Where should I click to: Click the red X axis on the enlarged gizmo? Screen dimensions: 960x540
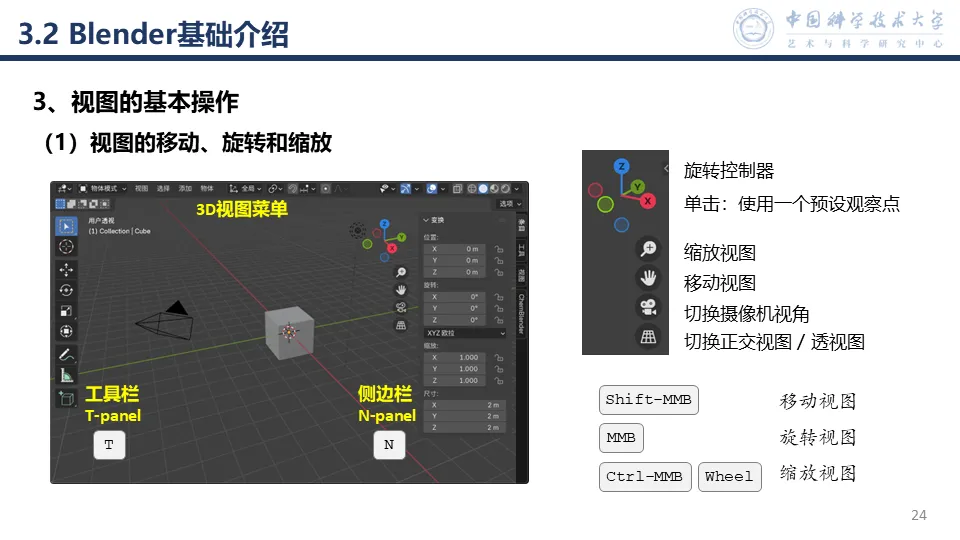(647, 201)
